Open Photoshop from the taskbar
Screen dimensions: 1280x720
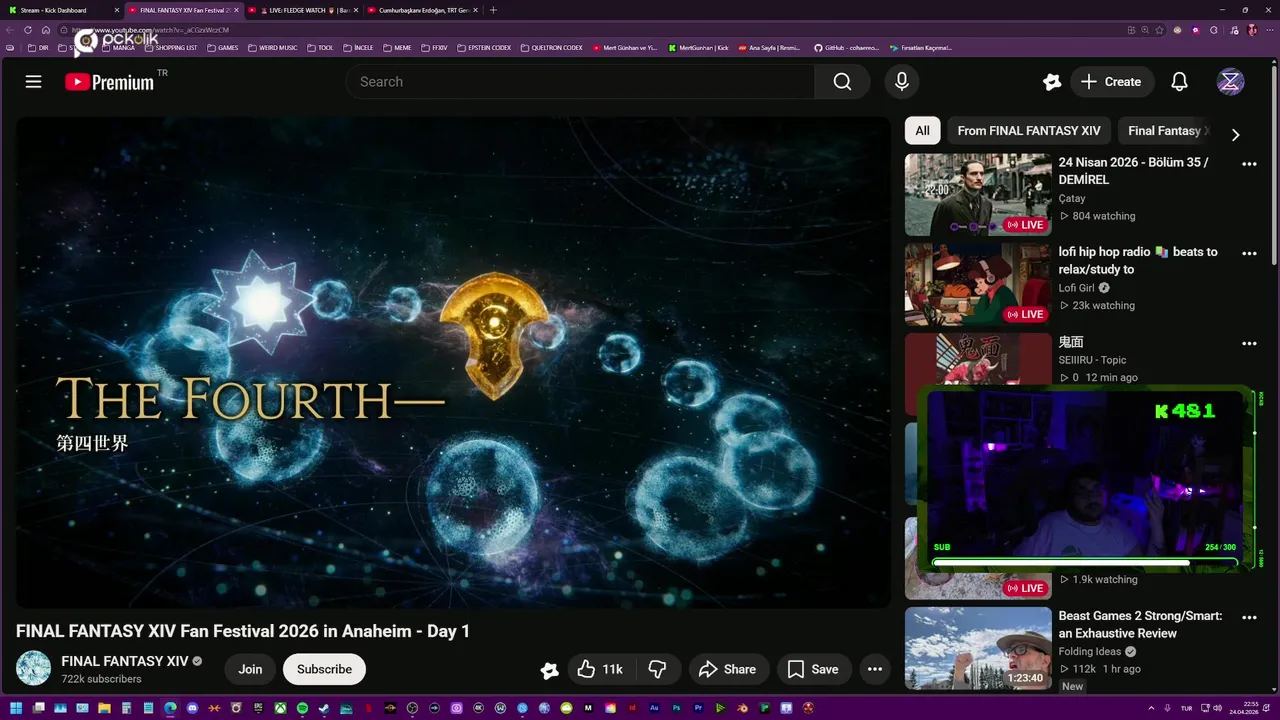pos(676,708)
